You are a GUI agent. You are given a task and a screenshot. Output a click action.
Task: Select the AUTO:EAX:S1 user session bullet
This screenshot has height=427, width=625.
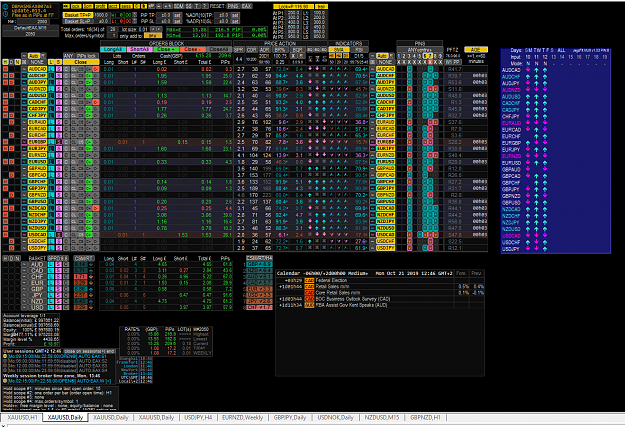click(5, 356)
